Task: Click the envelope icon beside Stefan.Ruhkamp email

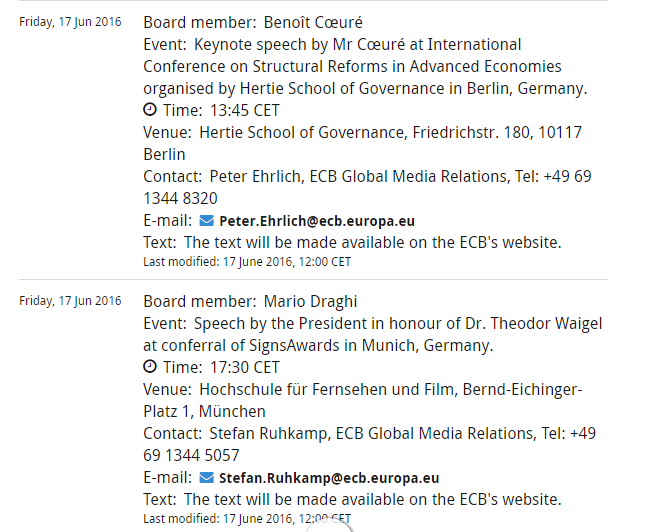Action: tap(206, 478)
